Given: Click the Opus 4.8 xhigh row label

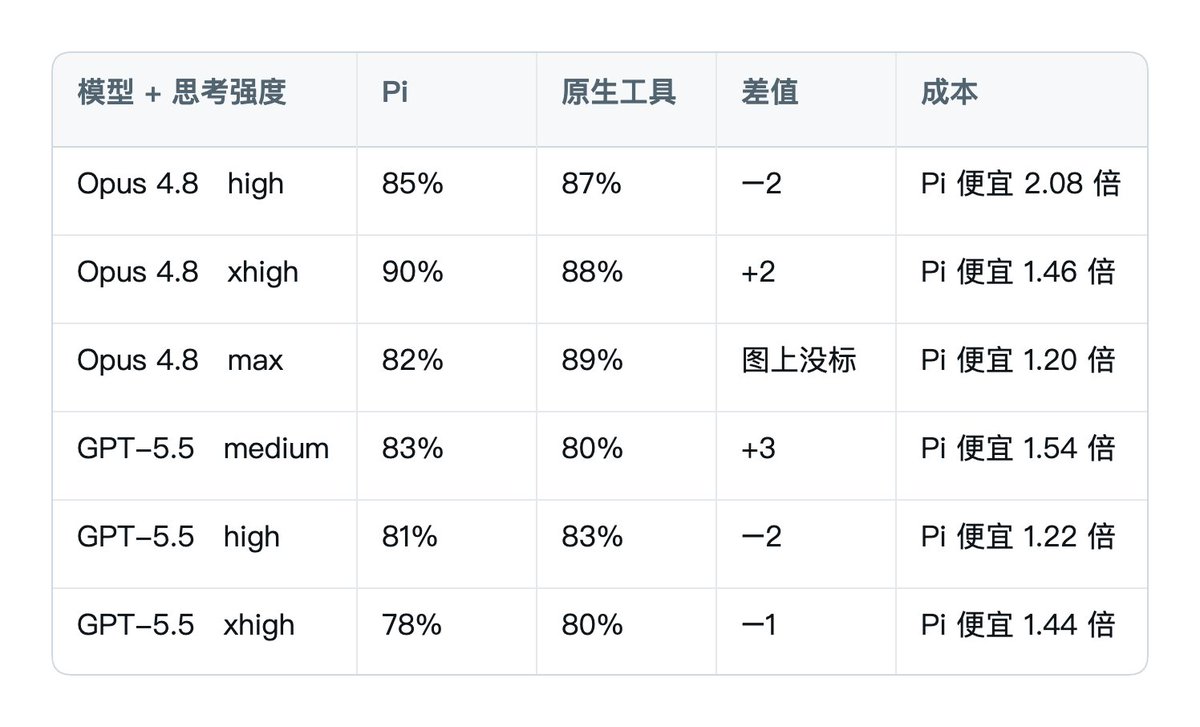Looking at the screenshot, I should click(x=188, y=272).
